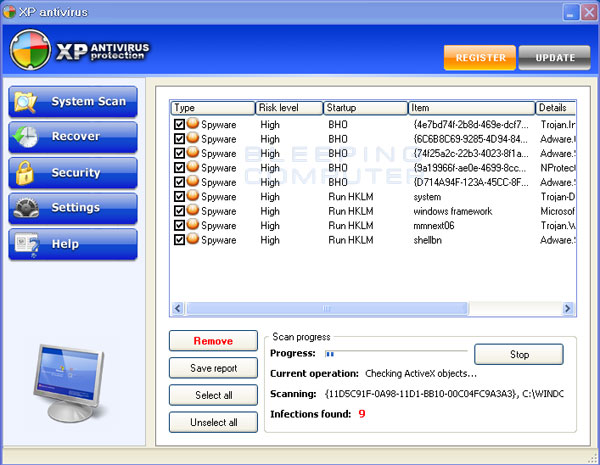Click the Security padlock icon
This screenshot has height=465, width=600.
pos(25,173)
